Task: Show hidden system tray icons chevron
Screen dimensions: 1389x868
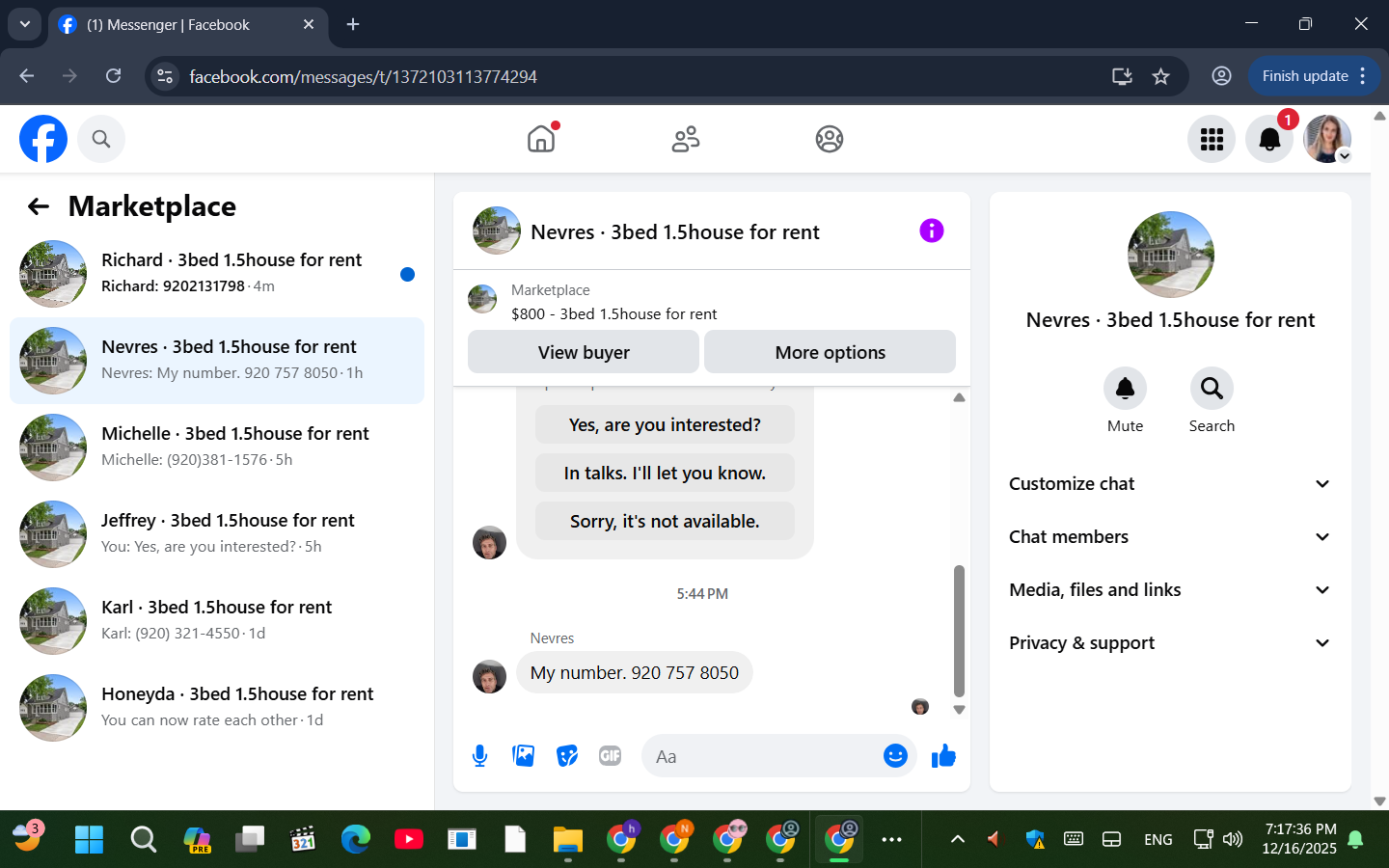Action: tap(958, 839)
